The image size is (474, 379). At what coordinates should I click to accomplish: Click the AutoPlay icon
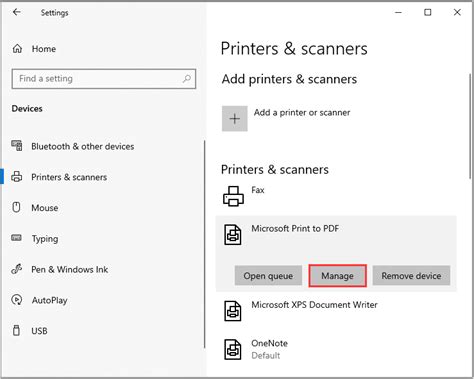[17, 300]
